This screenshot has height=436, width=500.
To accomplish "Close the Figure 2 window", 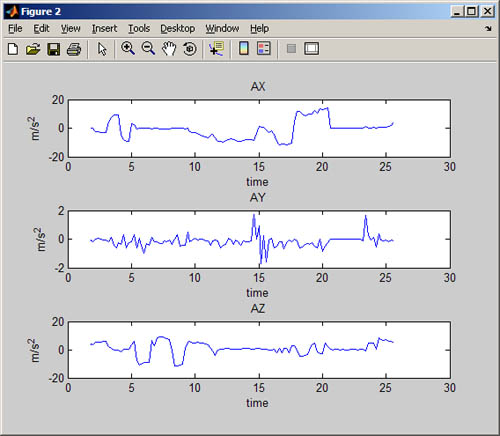I will coord(487,12).
